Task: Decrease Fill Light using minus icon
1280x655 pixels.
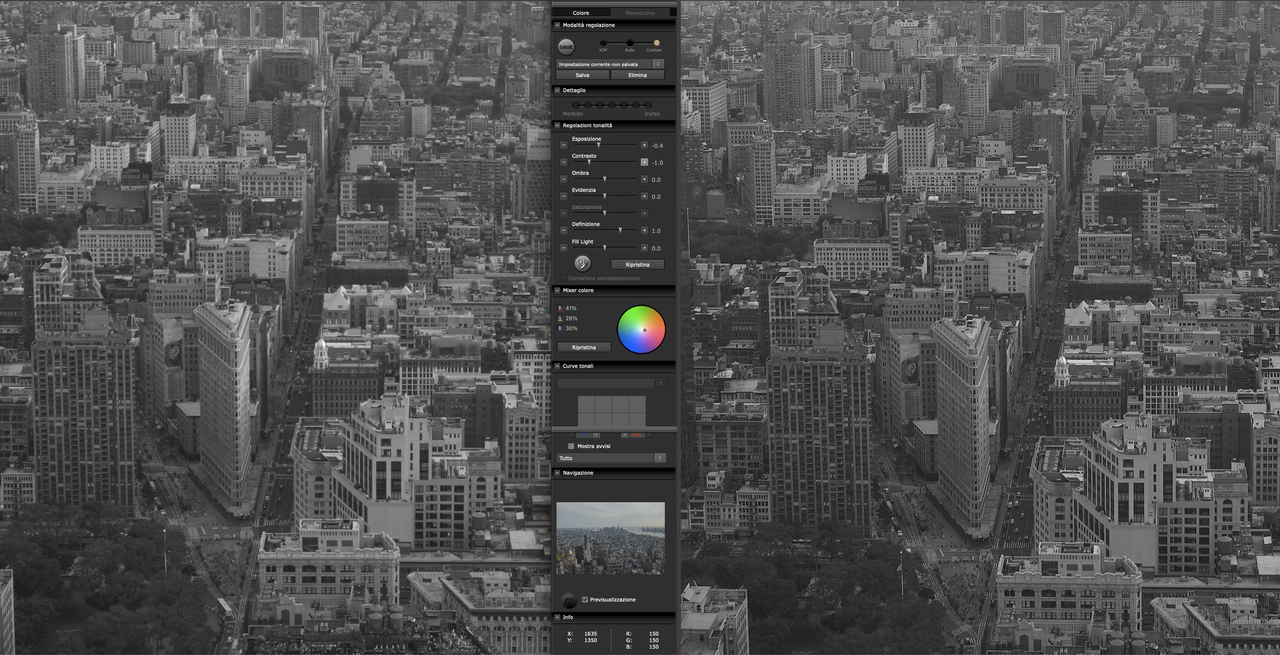Action: pyautogui.click(x=563, y=247)
